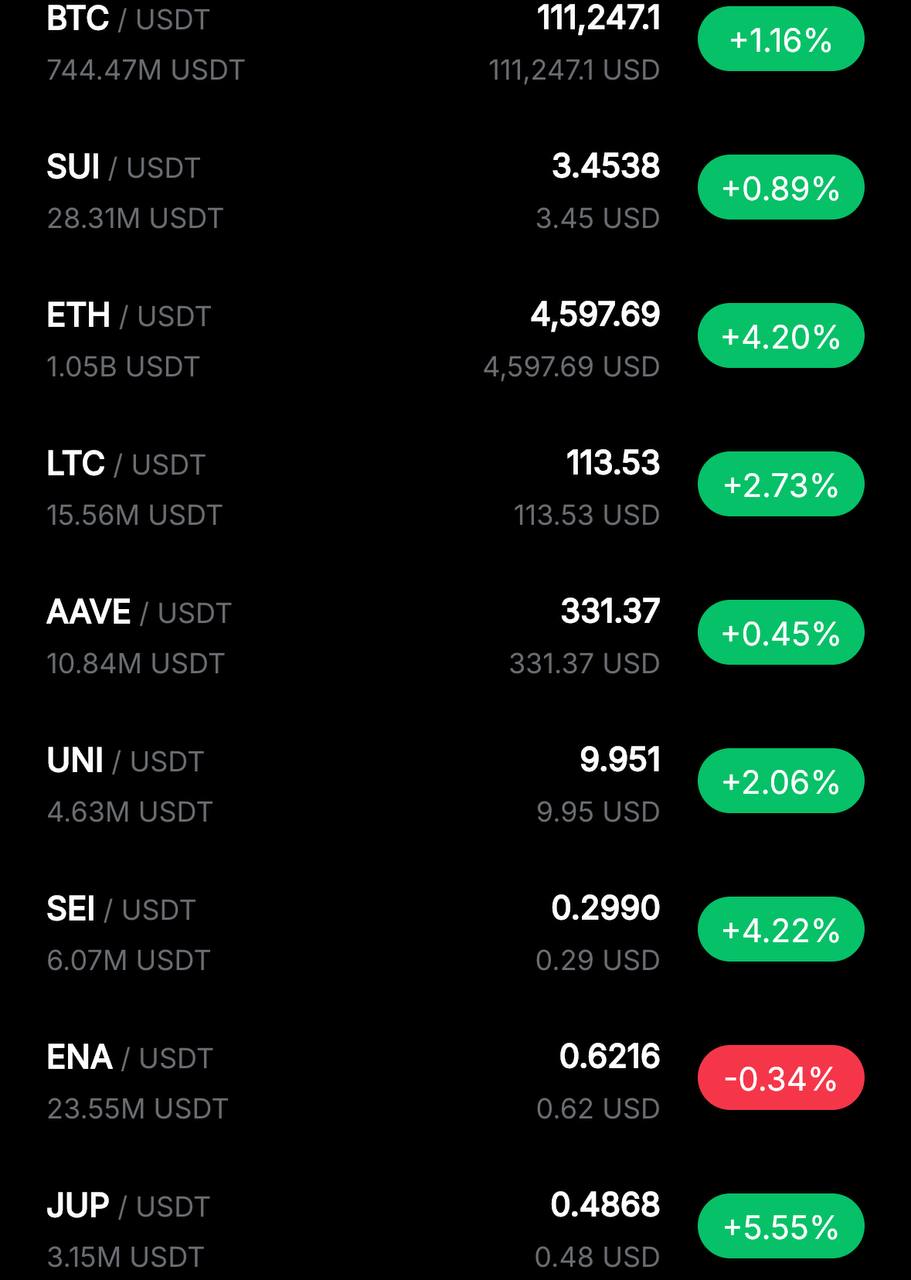Open the JUP / USDT listing
911x1280 pixels.
click(x=455, y=1228)
